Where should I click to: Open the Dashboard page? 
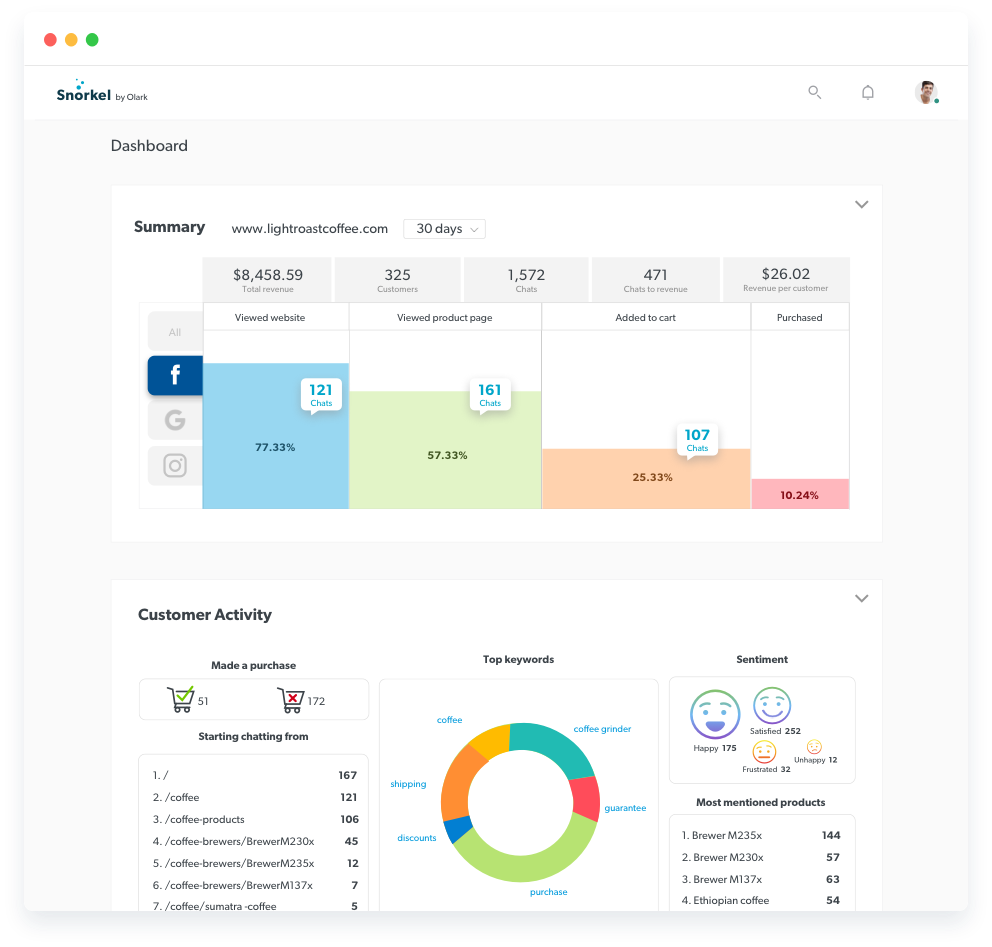[x=148, y=145]
